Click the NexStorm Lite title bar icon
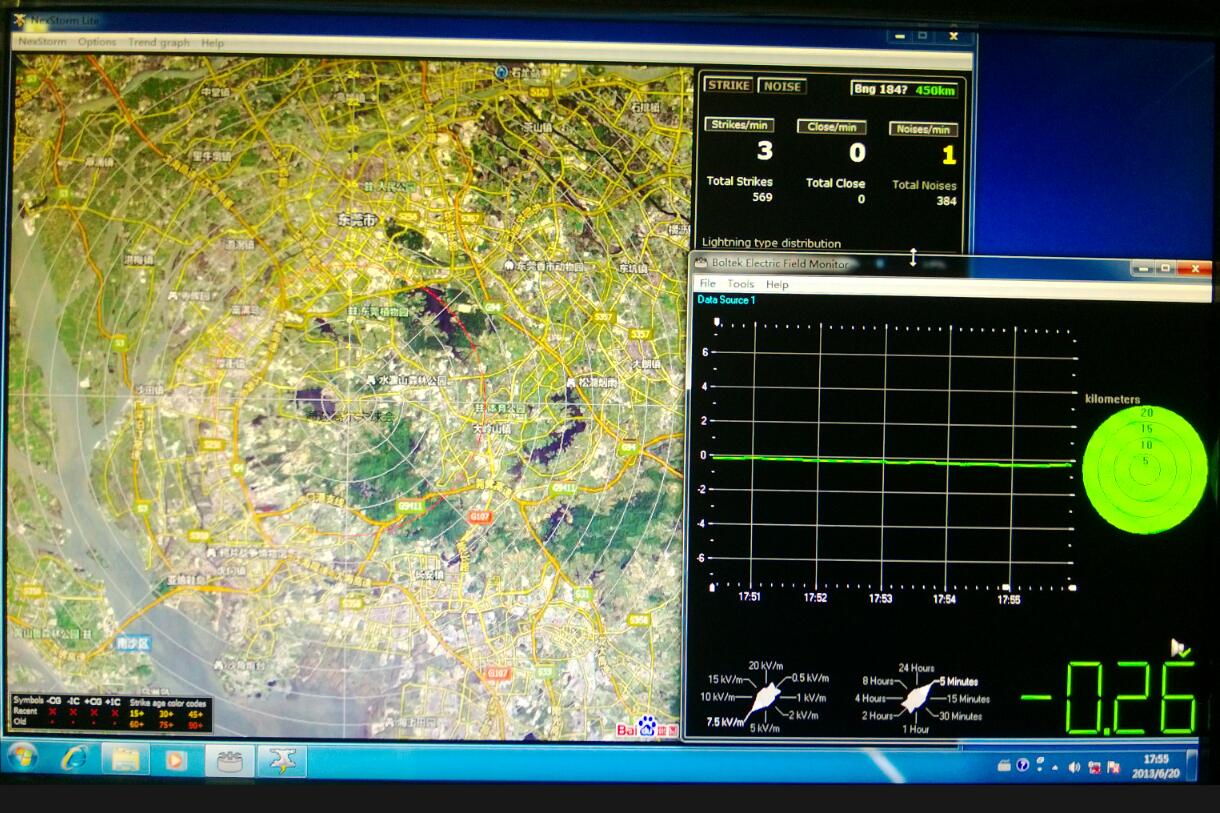 pos(21,19)
